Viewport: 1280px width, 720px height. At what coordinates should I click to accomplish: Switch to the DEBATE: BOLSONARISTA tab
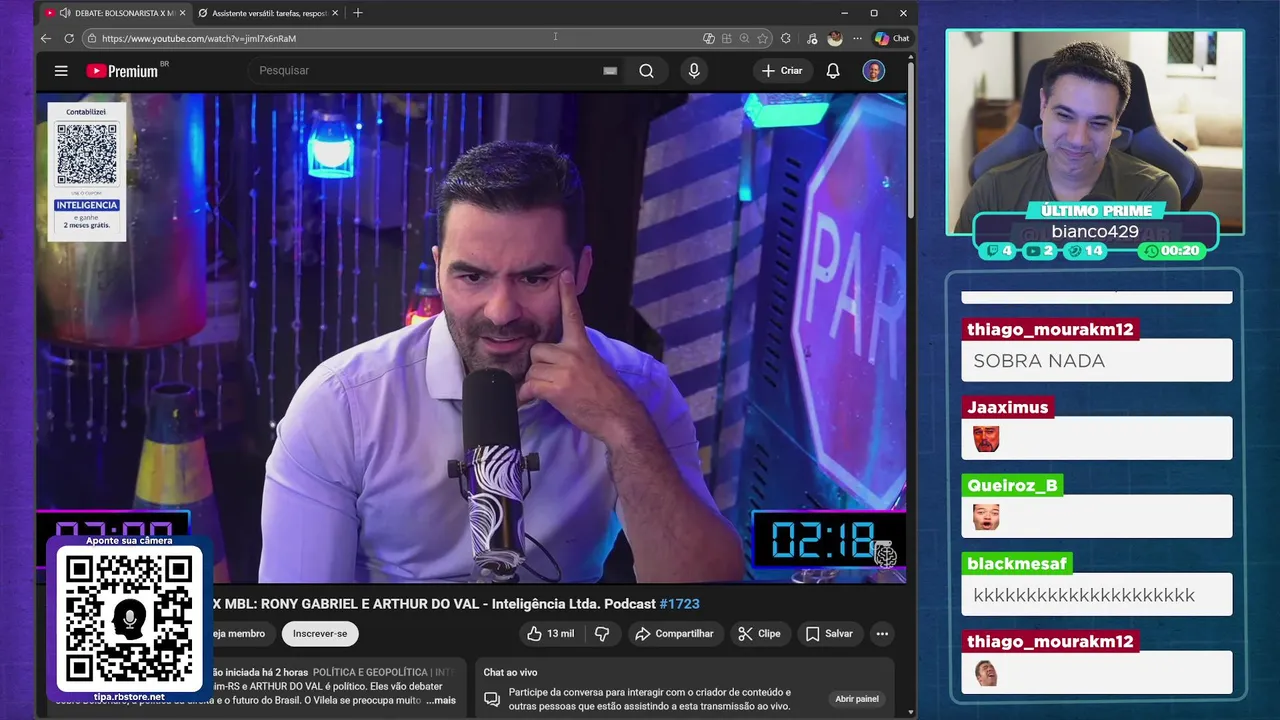[x=115, y=13]
